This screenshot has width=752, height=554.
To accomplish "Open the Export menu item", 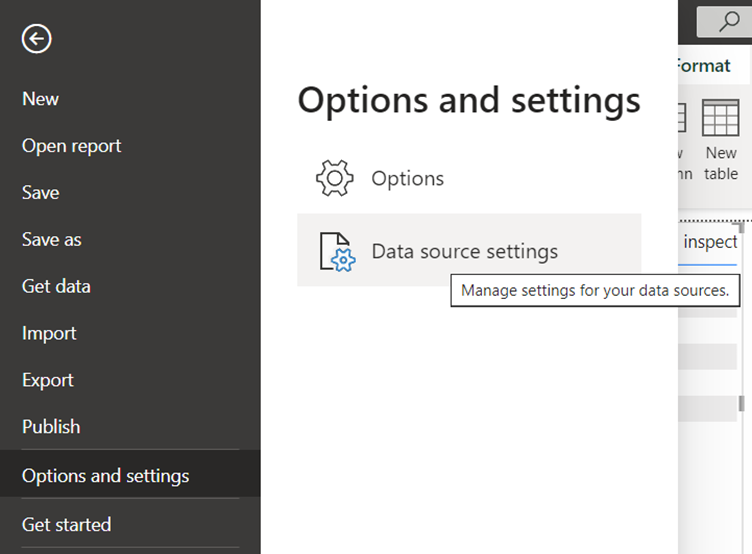I will [x=48, y=380].
